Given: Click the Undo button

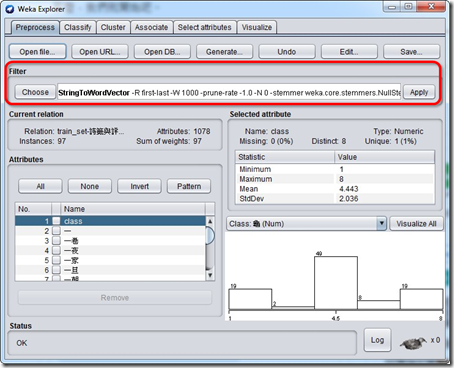Looking at the screenshot, I should tap(287, 52).
